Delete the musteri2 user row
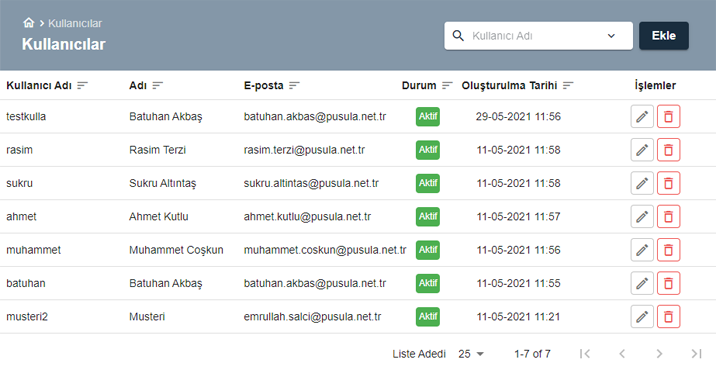The height and width of the screenshot is (372, 716). point(669,316)
